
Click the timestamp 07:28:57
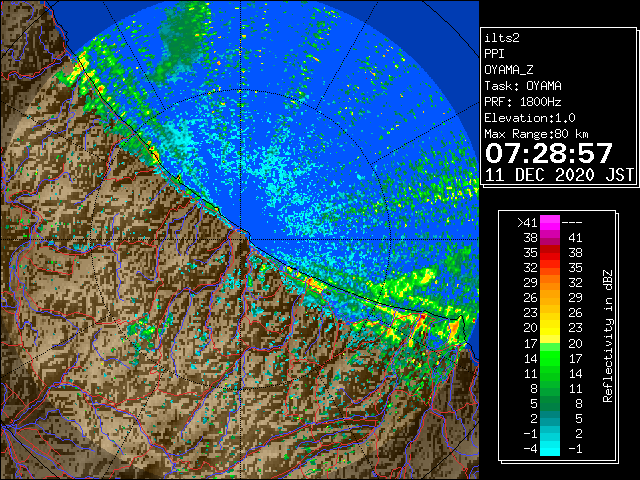549,153
